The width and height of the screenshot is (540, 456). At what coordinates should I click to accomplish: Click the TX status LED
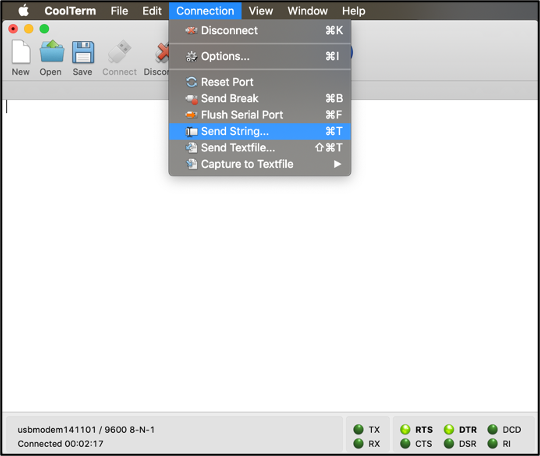pos(359,429)
